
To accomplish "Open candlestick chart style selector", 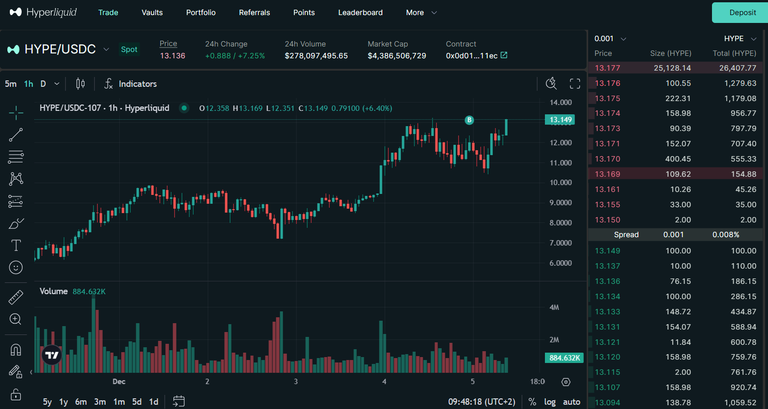I will pyautogui.click(x=80, y=84).
